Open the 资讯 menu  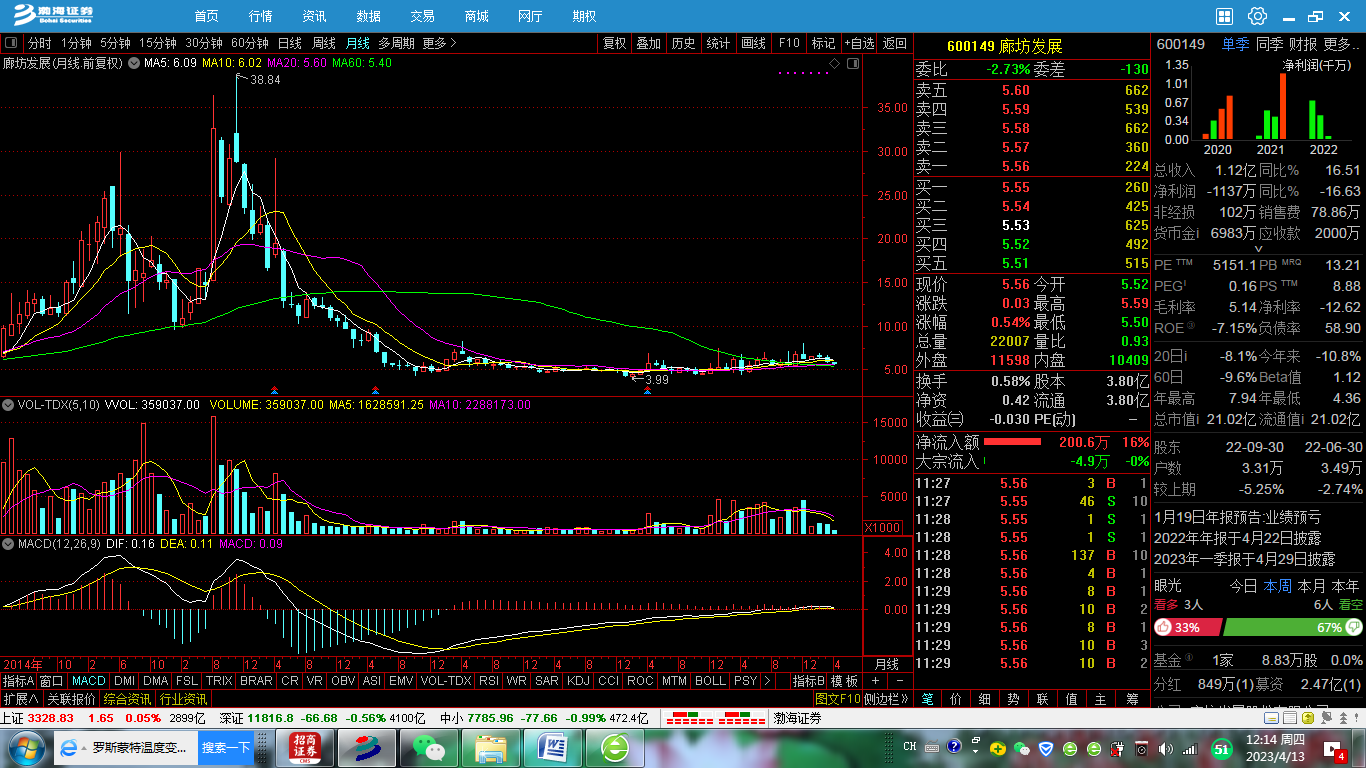pyautogui.click(x=314, y=16)
